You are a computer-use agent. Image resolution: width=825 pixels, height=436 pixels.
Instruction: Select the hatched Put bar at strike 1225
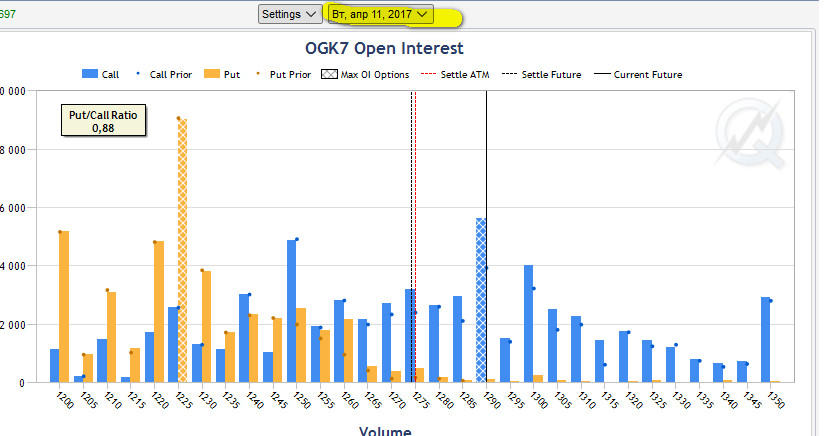[x=182, y=250]
